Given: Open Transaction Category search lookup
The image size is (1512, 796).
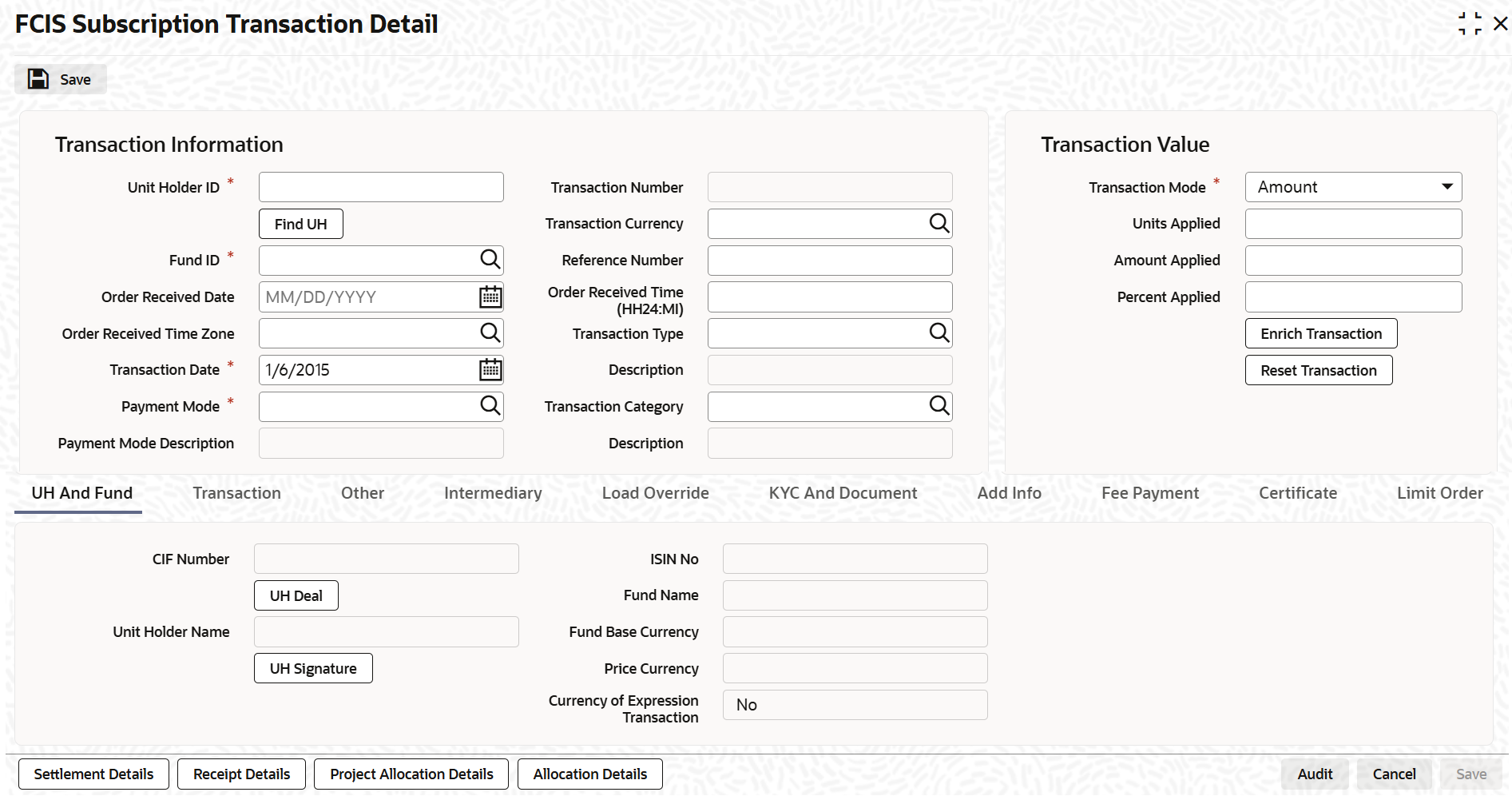Looking at the screenshot, I should [x=939, y=406].
